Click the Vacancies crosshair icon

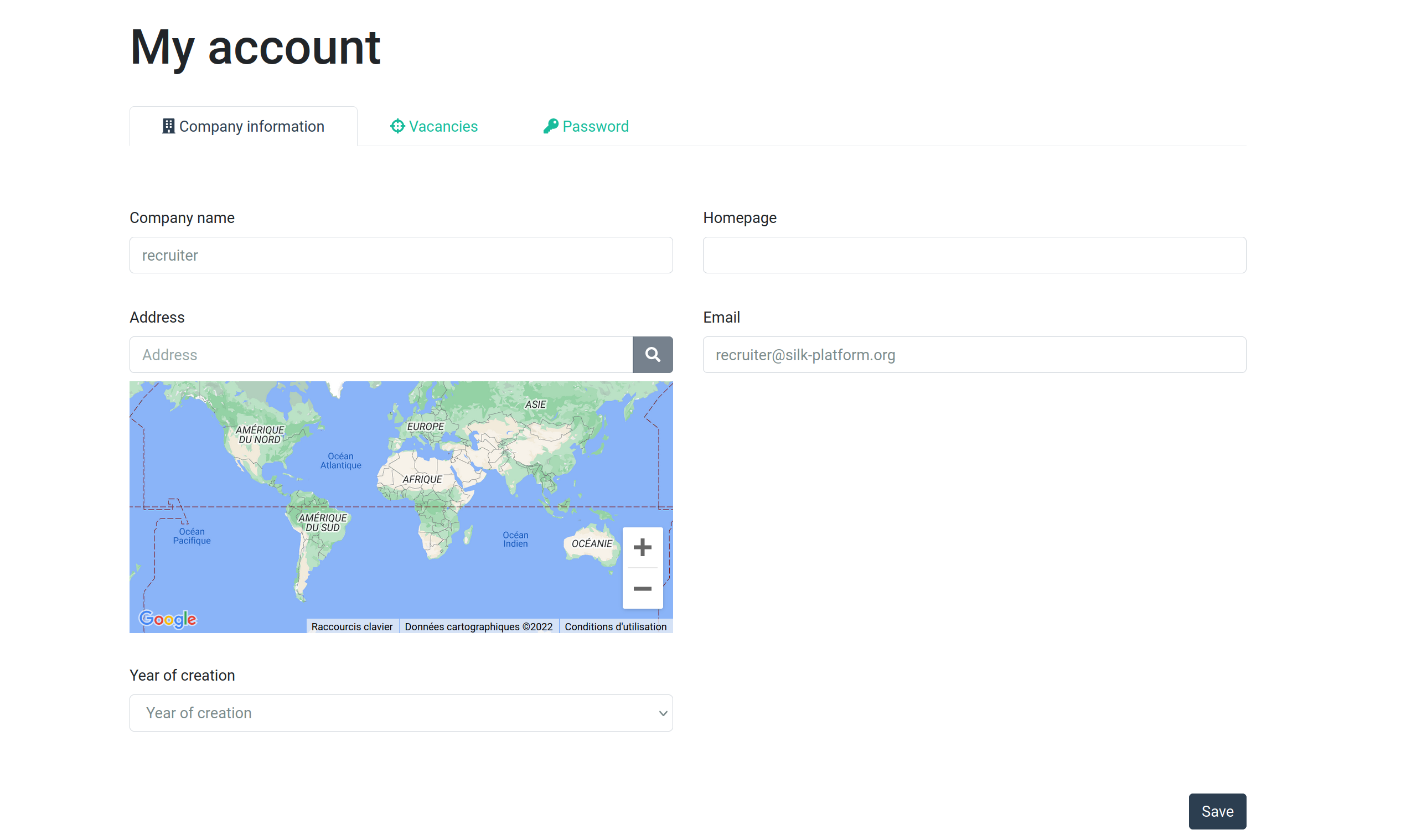coord(397,126)
